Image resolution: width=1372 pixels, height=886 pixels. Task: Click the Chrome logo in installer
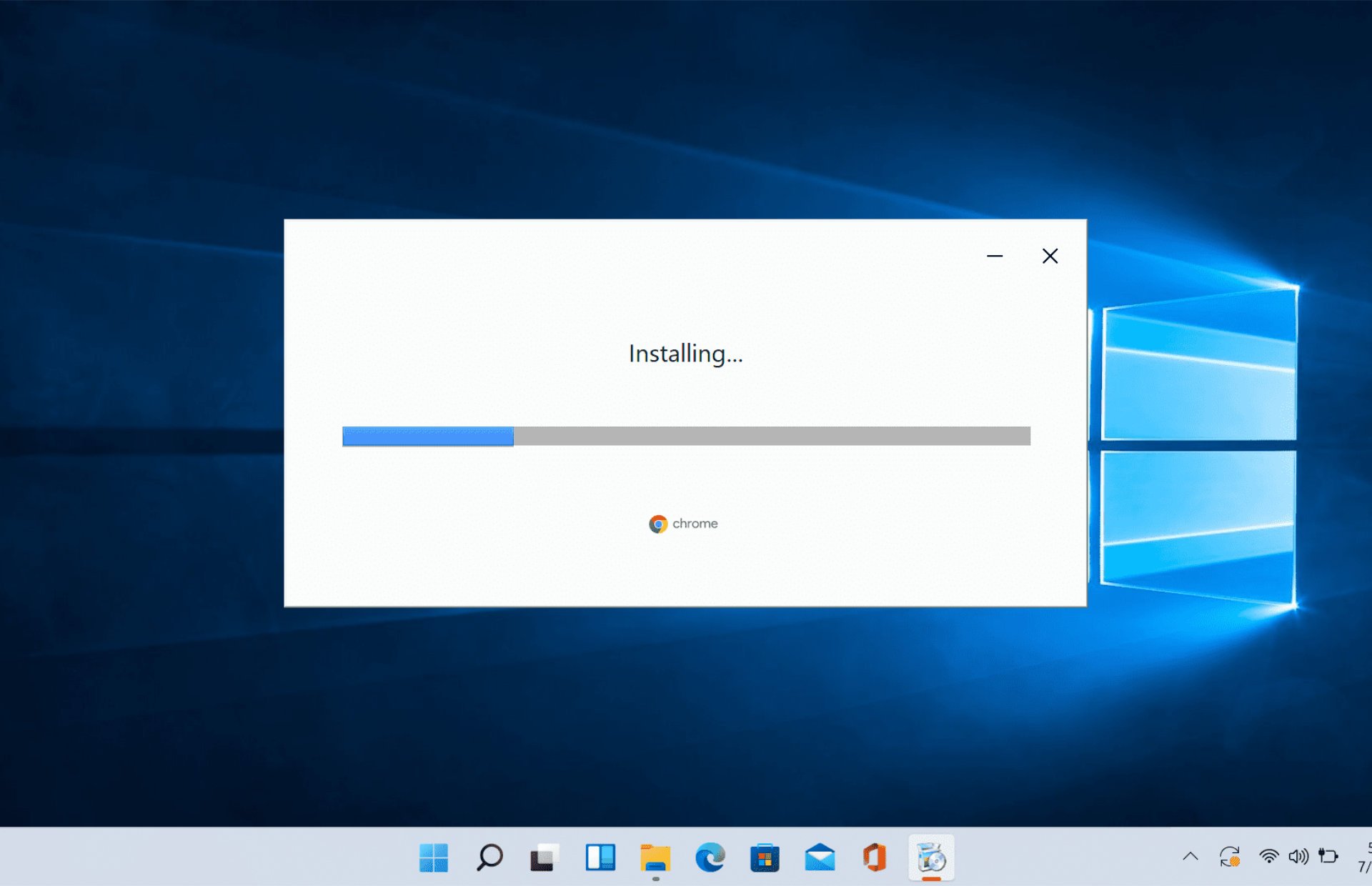[658, 524]
